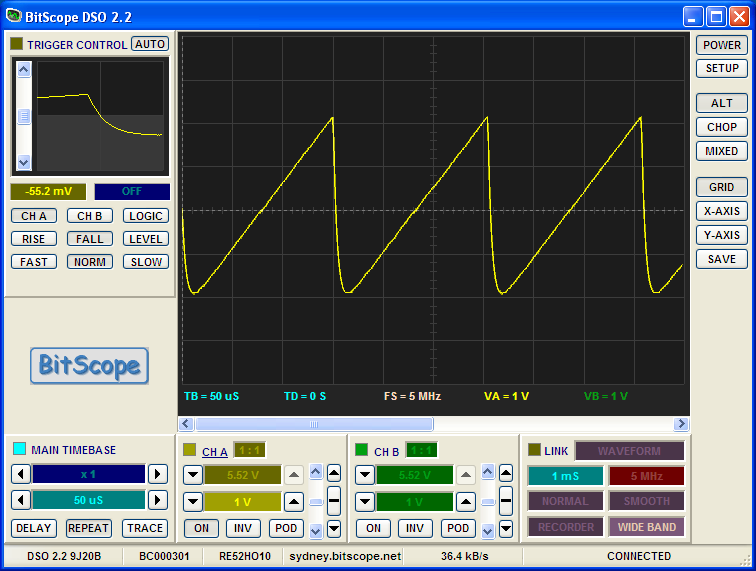This screenshot has height=571, width=756.
Task: Click the DELAY timebase button
Action: tap(34, 528)
